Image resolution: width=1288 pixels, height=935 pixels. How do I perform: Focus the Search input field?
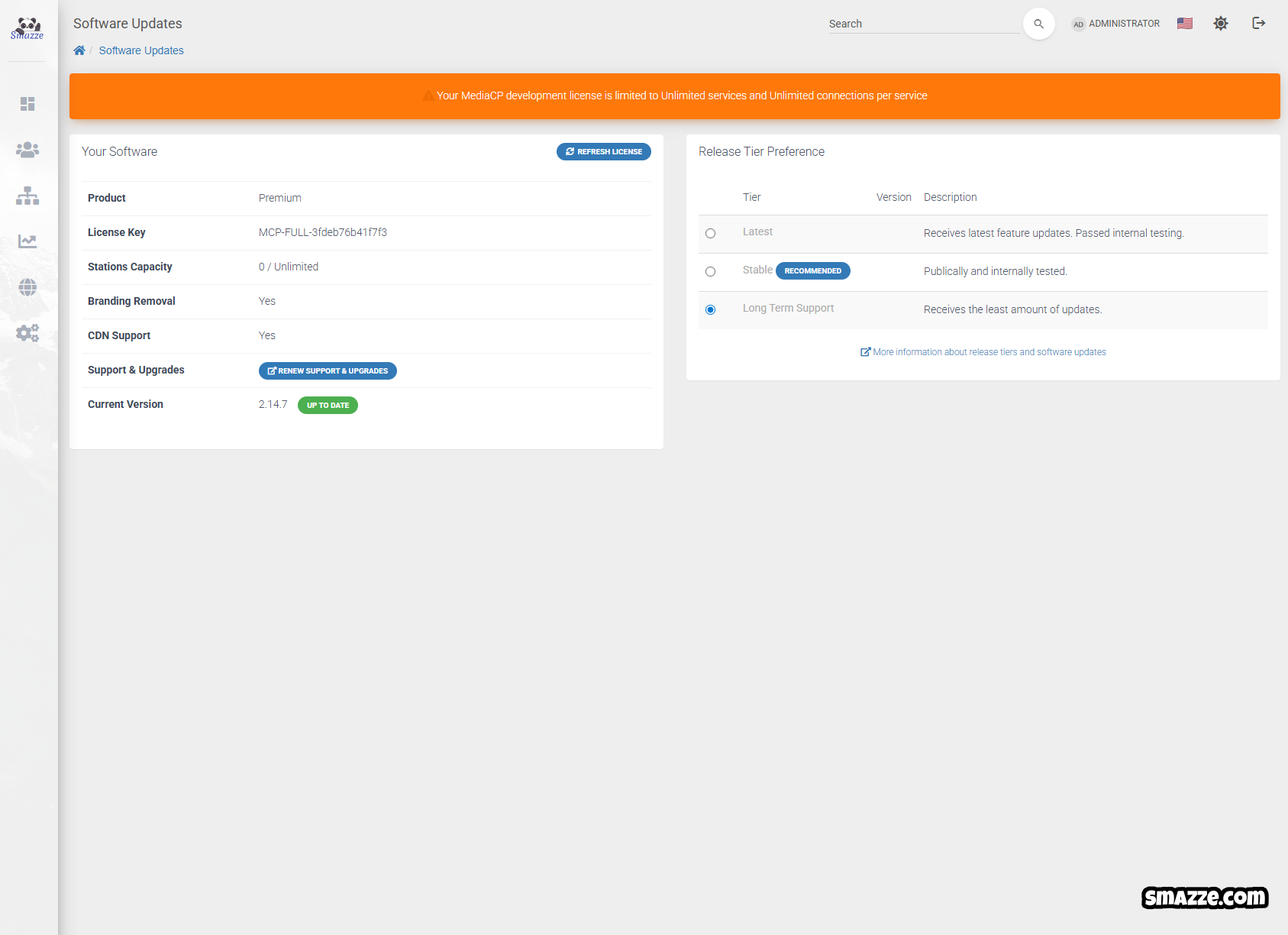(923, 24)
